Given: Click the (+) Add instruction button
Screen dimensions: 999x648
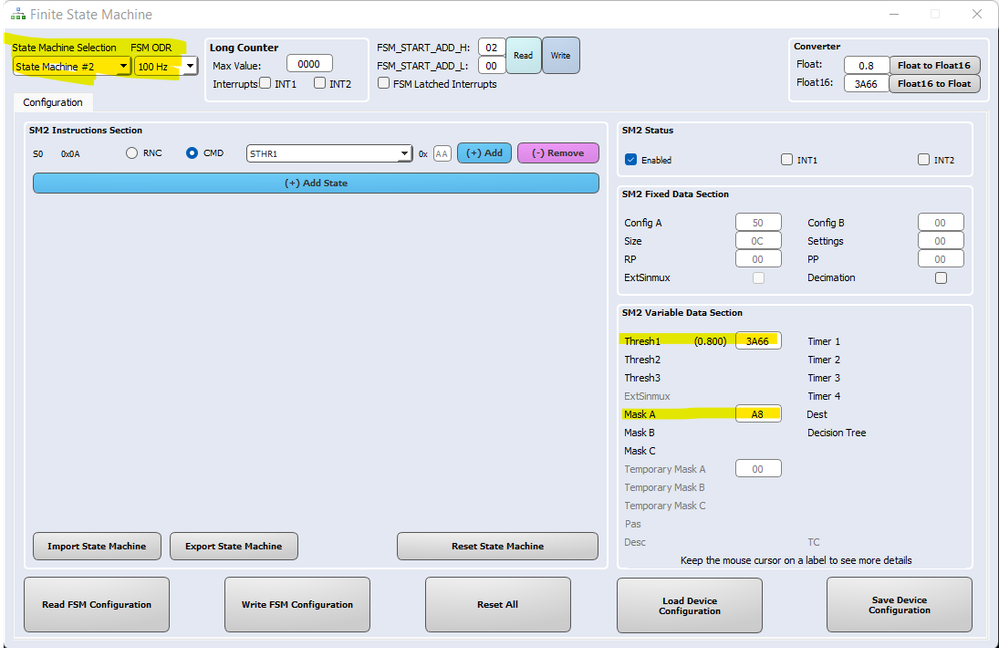Looking at the screenshot, I should [484, 153].
